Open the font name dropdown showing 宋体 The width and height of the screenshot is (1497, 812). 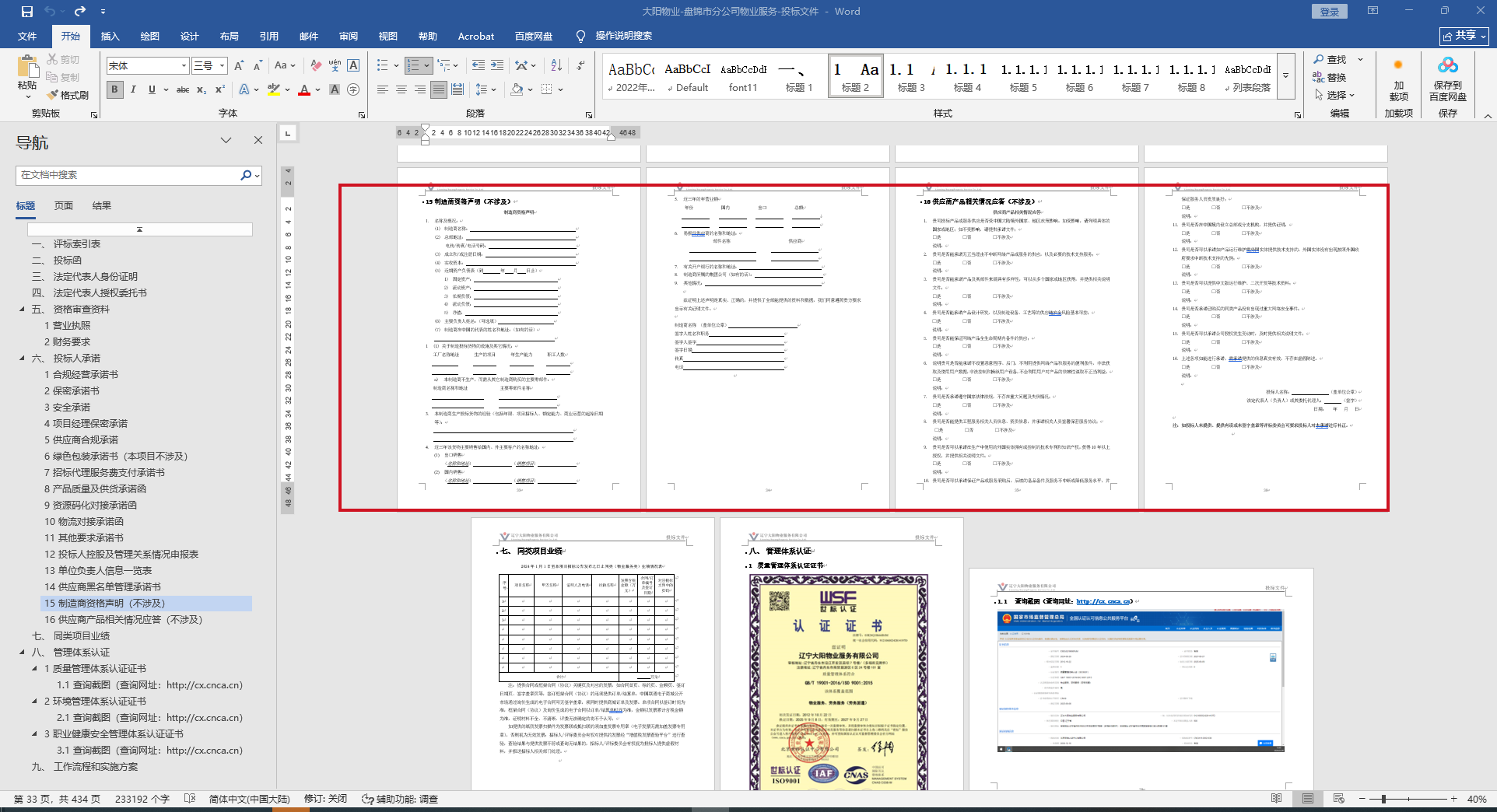pyautogui.click(x=184, y=65)
